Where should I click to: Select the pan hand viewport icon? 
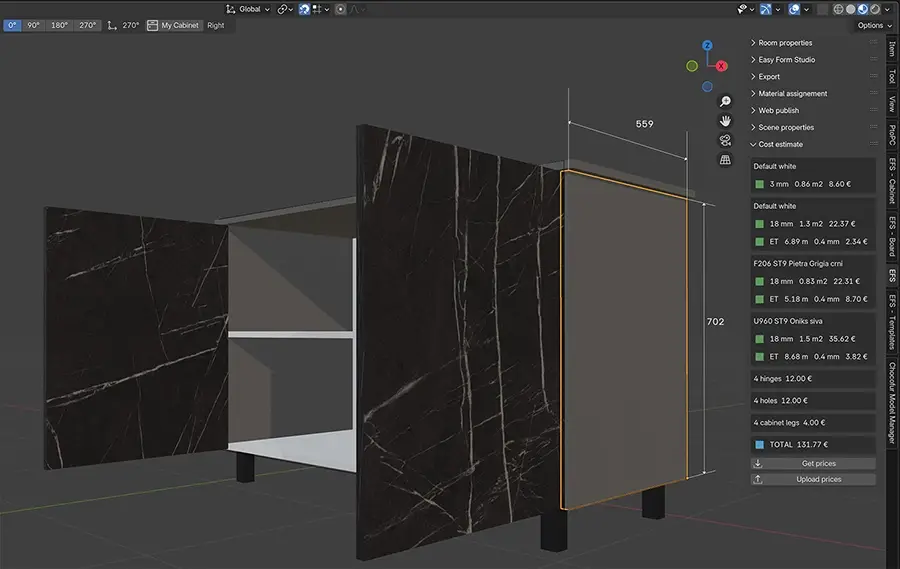tap(726, 120)
